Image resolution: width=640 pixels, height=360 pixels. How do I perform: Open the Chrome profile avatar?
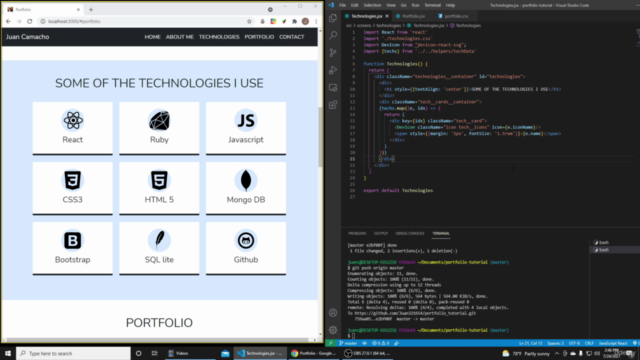point(305,21)
